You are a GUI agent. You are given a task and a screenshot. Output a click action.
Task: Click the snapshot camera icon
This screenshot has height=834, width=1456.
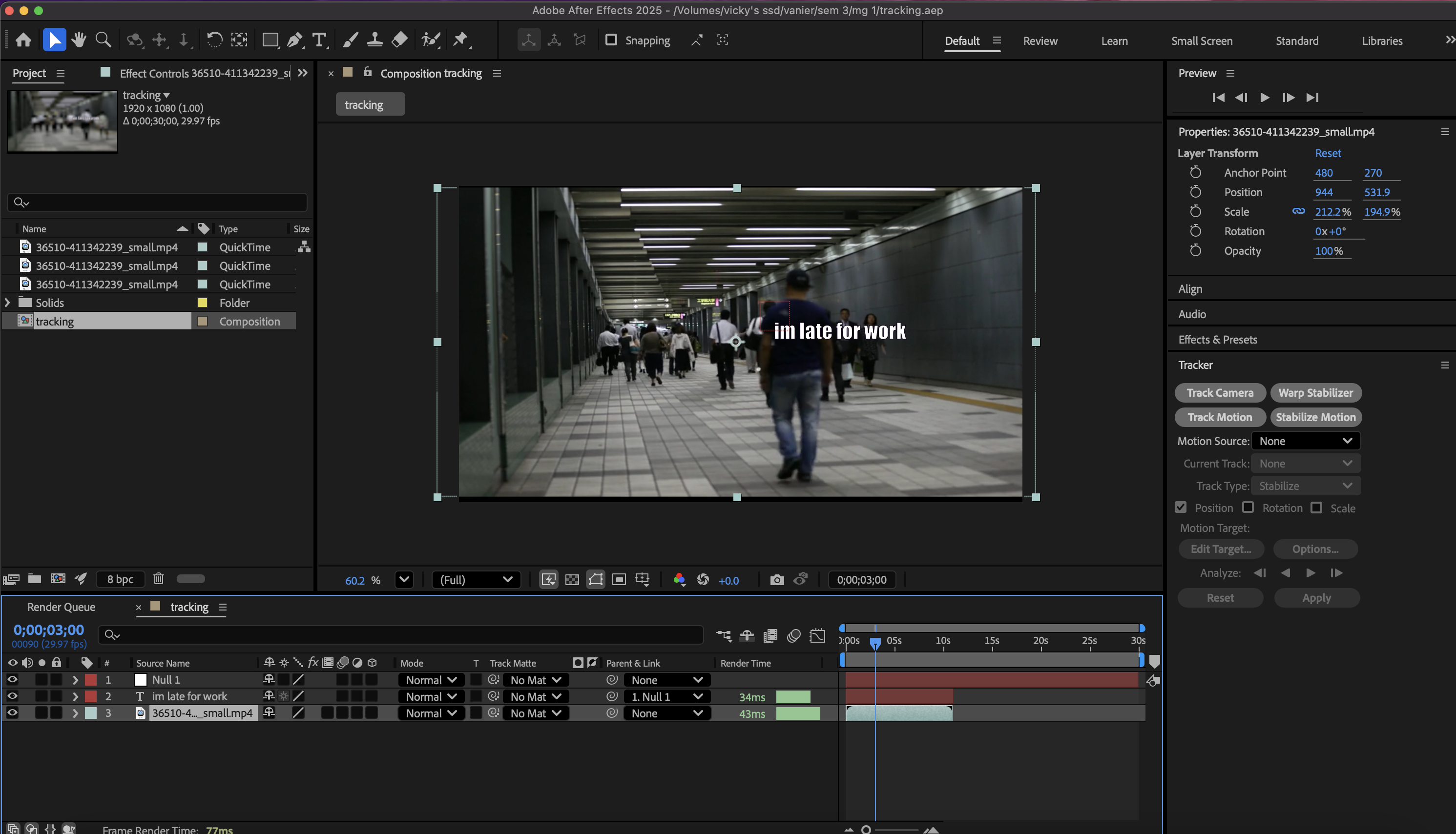(776, 580)
